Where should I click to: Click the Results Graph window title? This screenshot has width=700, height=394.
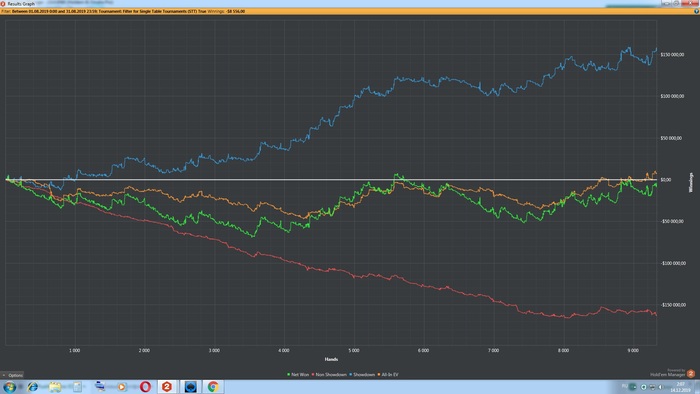click(x=21, y=4)
